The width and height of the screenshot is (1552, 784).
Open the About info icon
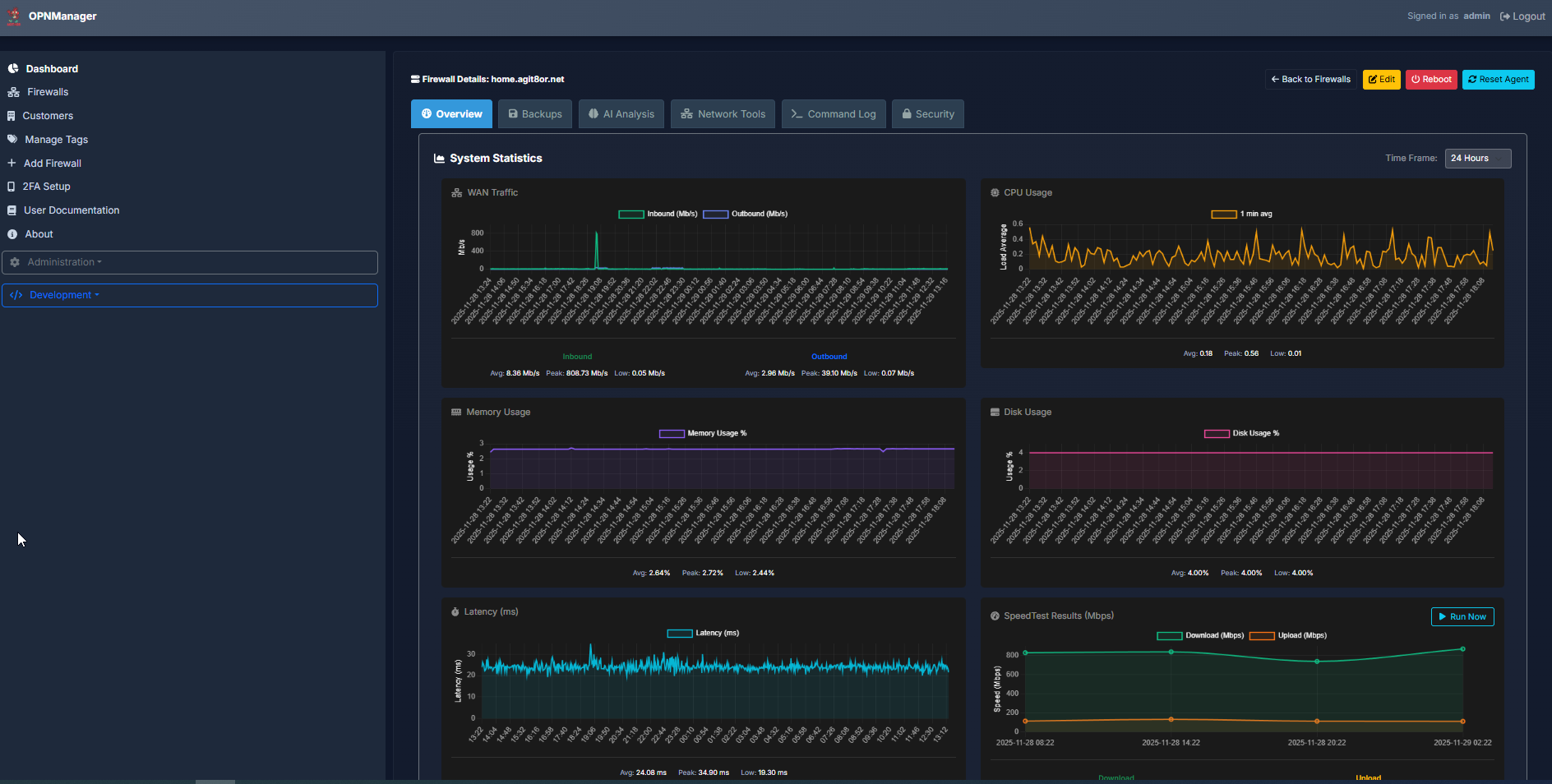click(12, 234)
